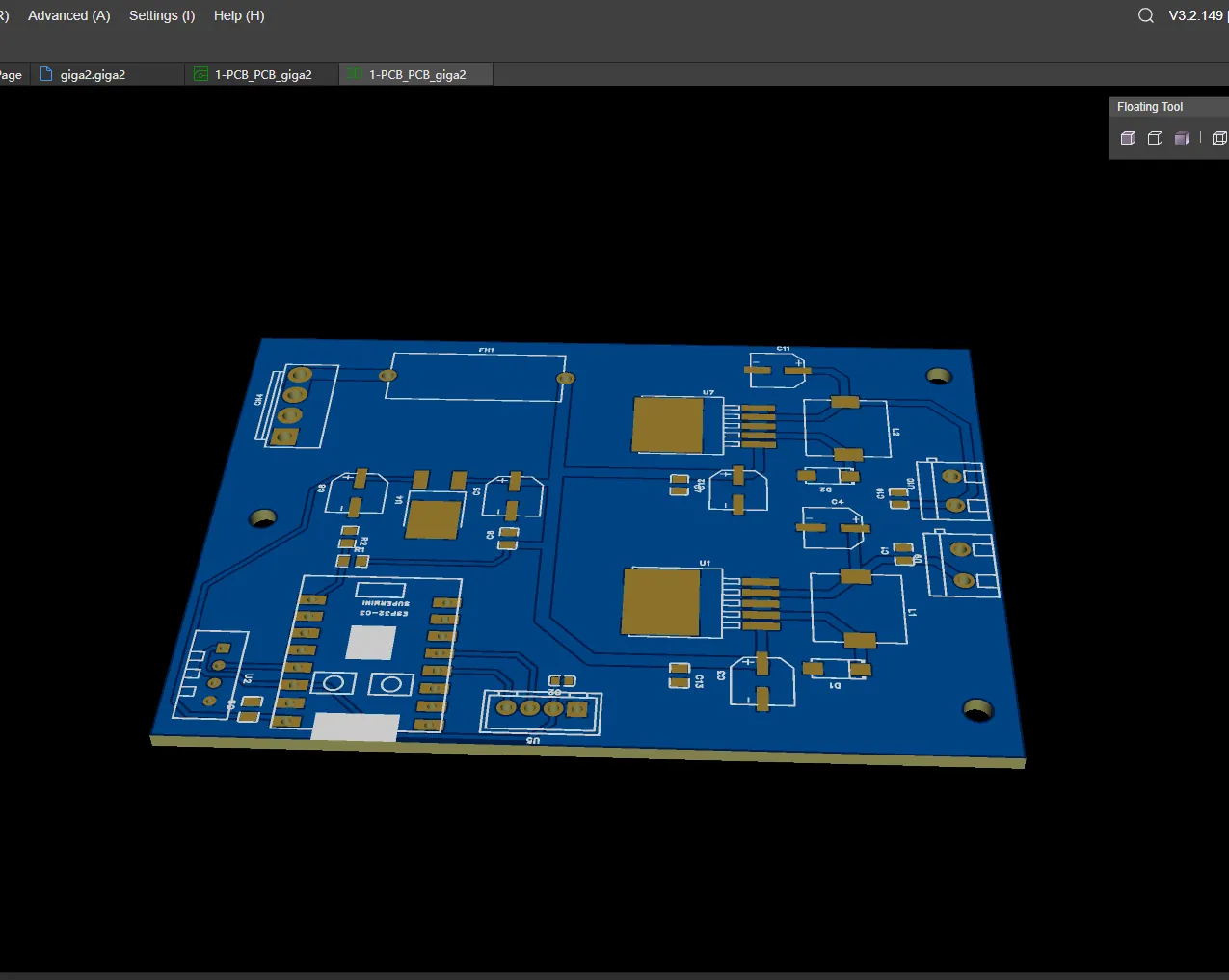1229x980 pixels.
Task: Select solid shaded cube display mode
Action: (x=1182, y=138)
